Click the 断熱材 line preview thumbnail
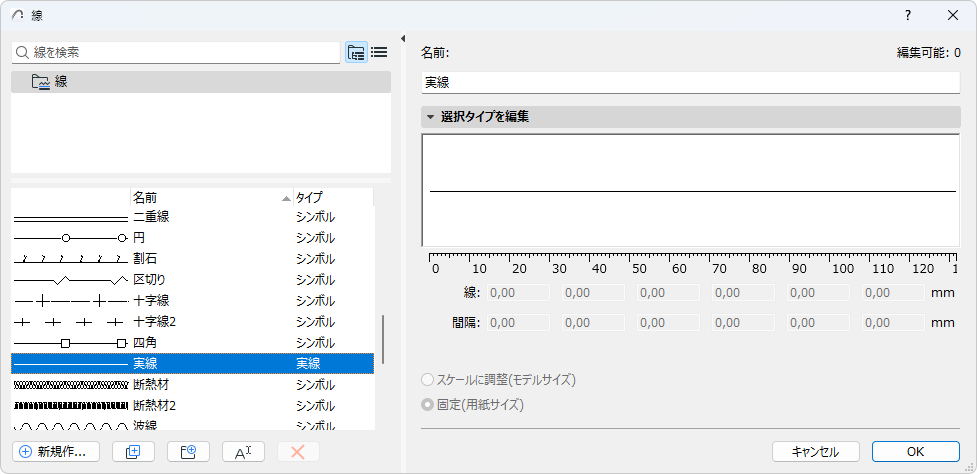 click(x=70, y=385)
